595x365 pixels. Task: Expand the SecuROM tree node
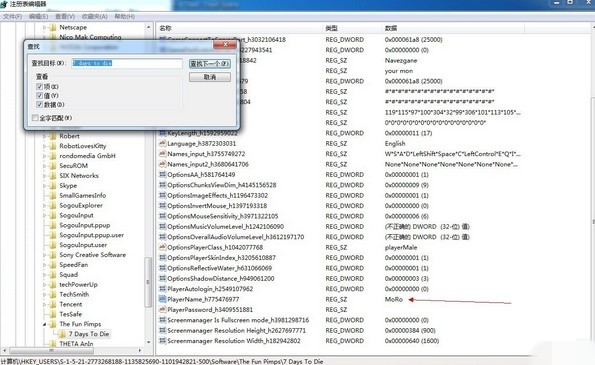pyautogui.click(x=44, y=166)
